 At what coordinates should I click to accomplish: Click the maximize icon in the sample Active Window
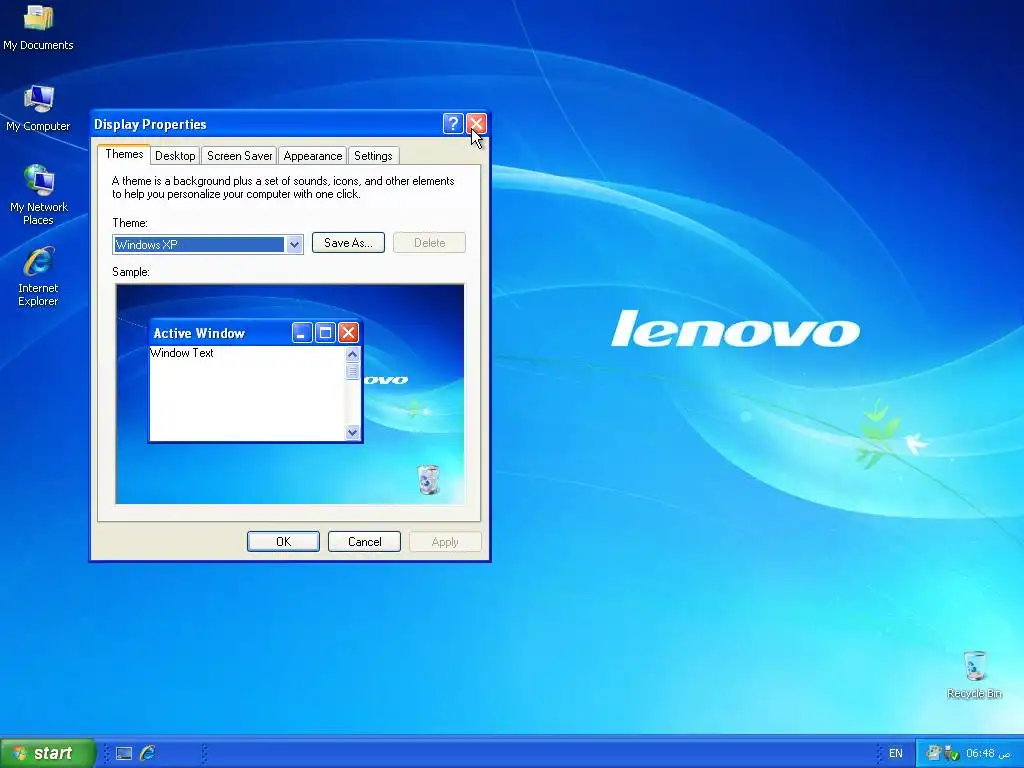(x=325, y=333)
